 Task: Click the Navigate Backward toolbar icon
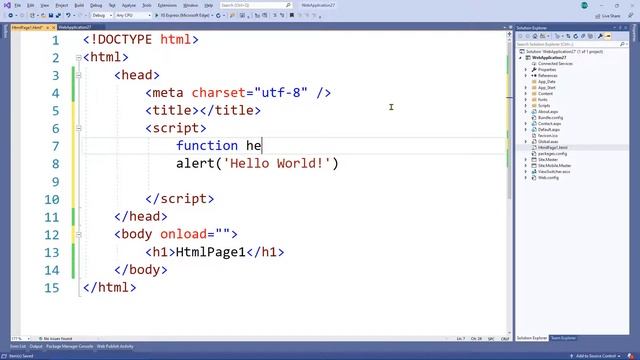pyautogui.click(x=11, y=16)
